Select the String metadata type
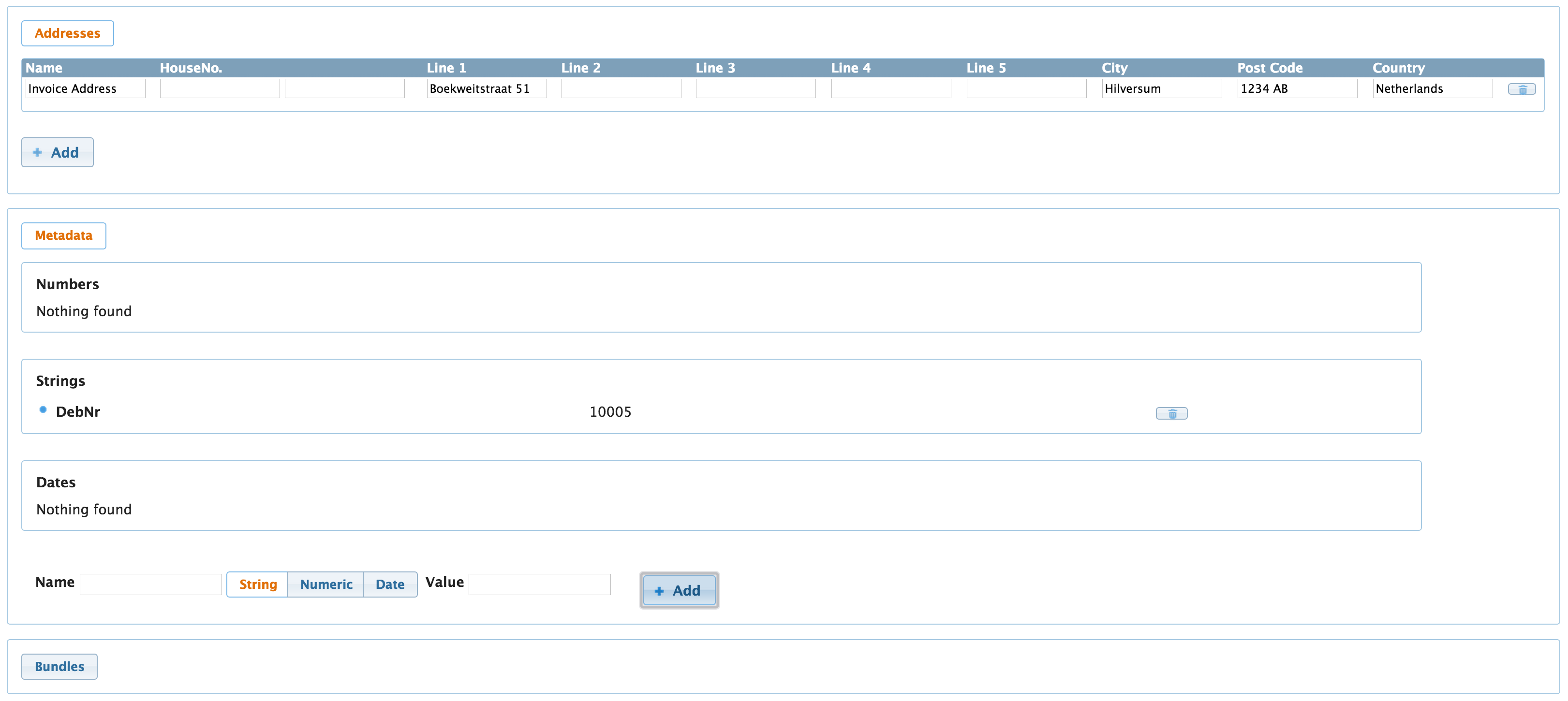Image resolution: width=1568 pixels, height=701 pixels. [257, 584]
